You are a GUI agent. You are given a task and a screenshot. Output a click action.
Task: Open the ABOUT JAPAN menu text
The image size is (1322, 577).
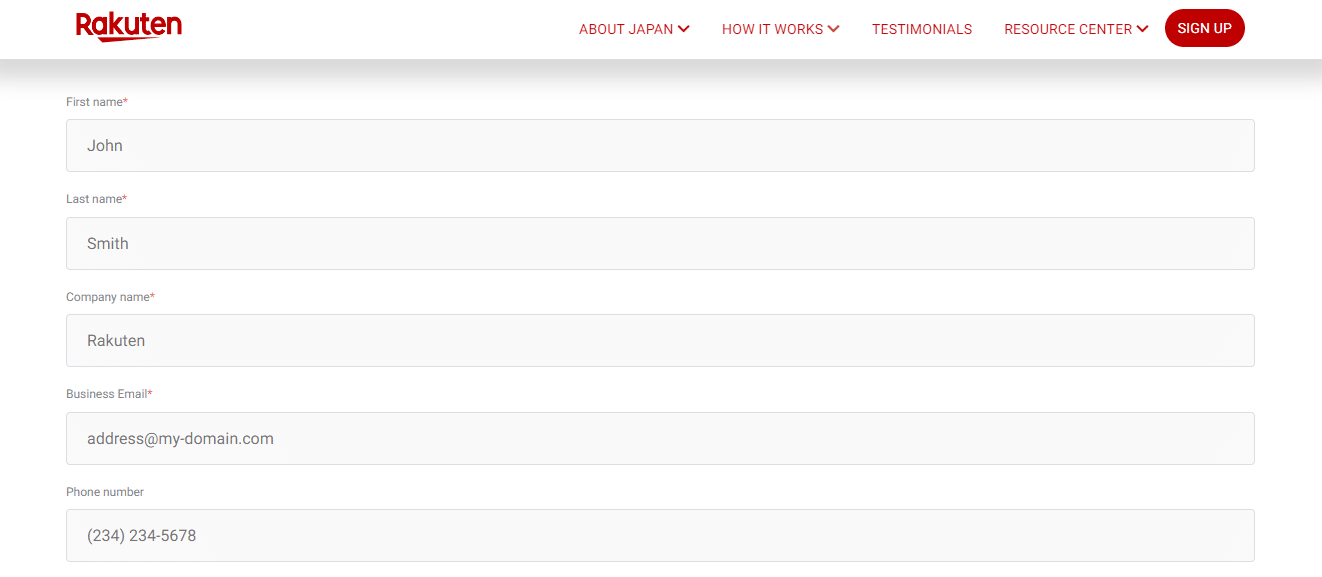[626, 29]
